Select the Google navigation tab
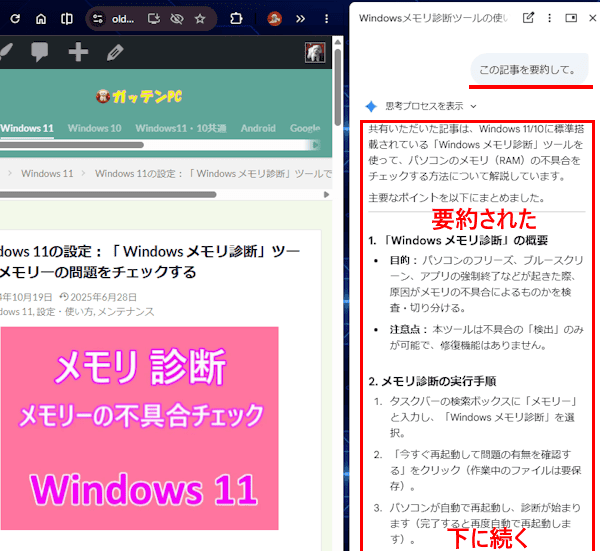Screen dimensions: 600x551 305,128
